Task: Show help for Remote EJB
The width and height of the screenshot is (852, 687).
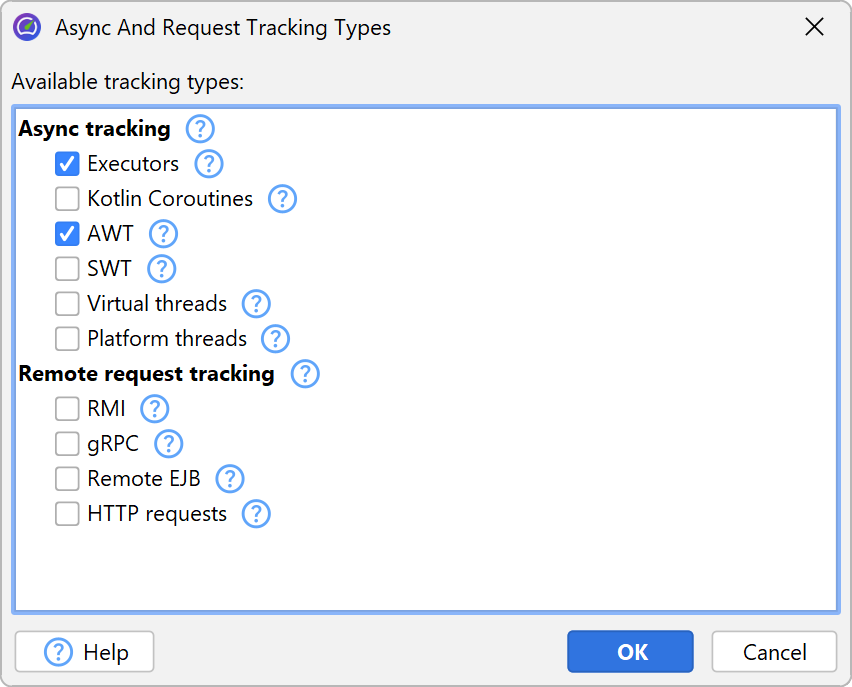Action: pyautogui.click(x=231, y=479)
